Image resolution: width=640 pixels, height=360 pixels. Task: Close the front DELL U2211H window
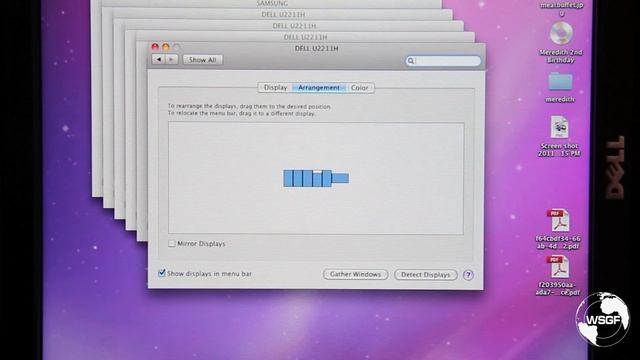[155, 47]
